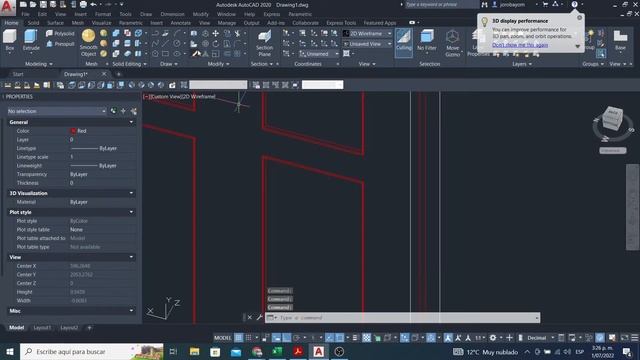This screenshot has width=640, height=360.
Task: Toggle snap mode in status bar
Action: click(x=248, y=338)
